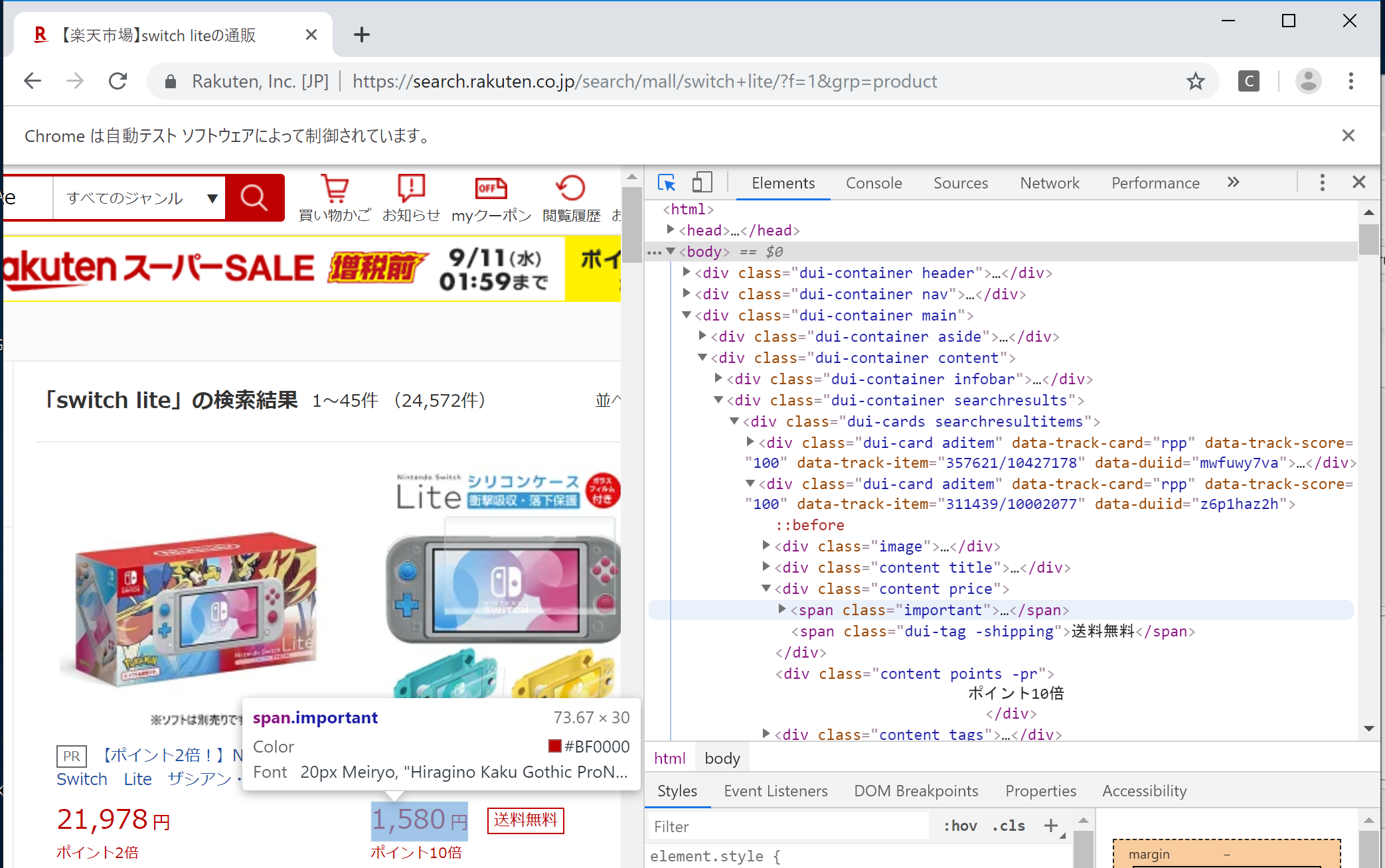Reload the page
Screen dimensions: 1385x868
click(x=118, y=81)
